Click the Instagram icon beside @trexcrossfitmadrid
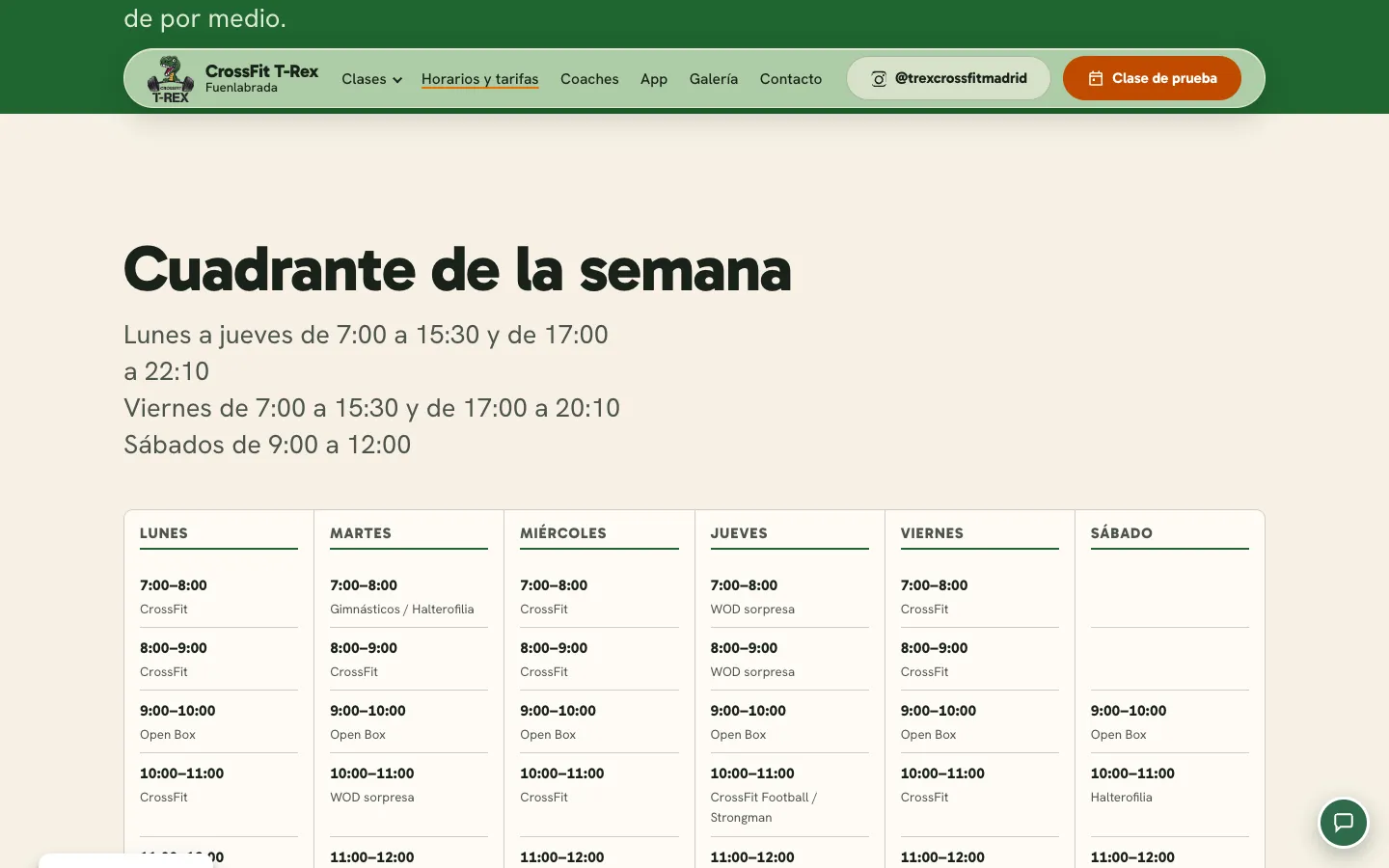The image size is (1389, 868). (x=879, y=79)
